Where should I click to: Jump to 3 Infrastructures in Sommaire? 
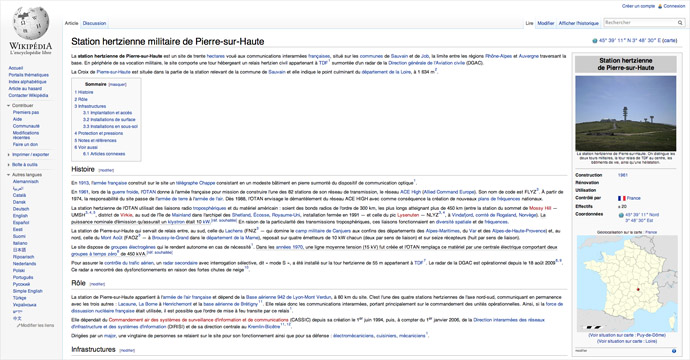[90, 107]
